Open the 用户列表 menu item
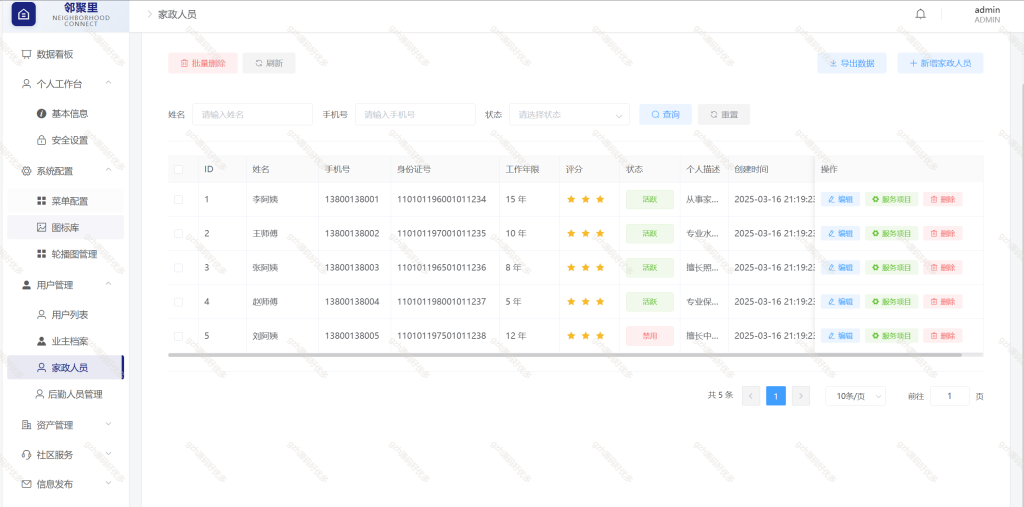Screen dimensions: 1024x507 click(65, 315)
